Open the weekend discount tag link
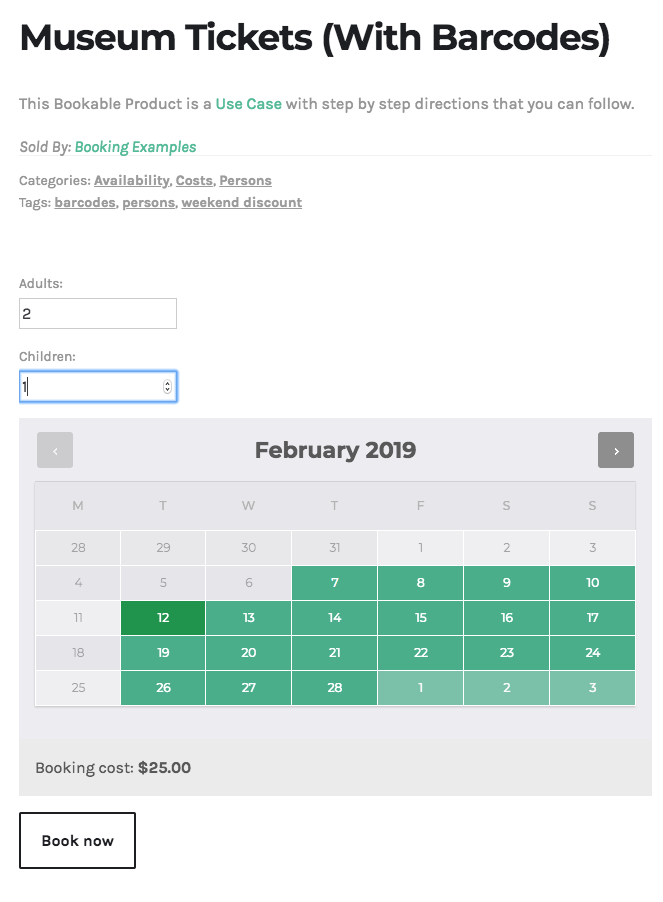Viewport: 663px width, 902px height. (x=241, y=203)
